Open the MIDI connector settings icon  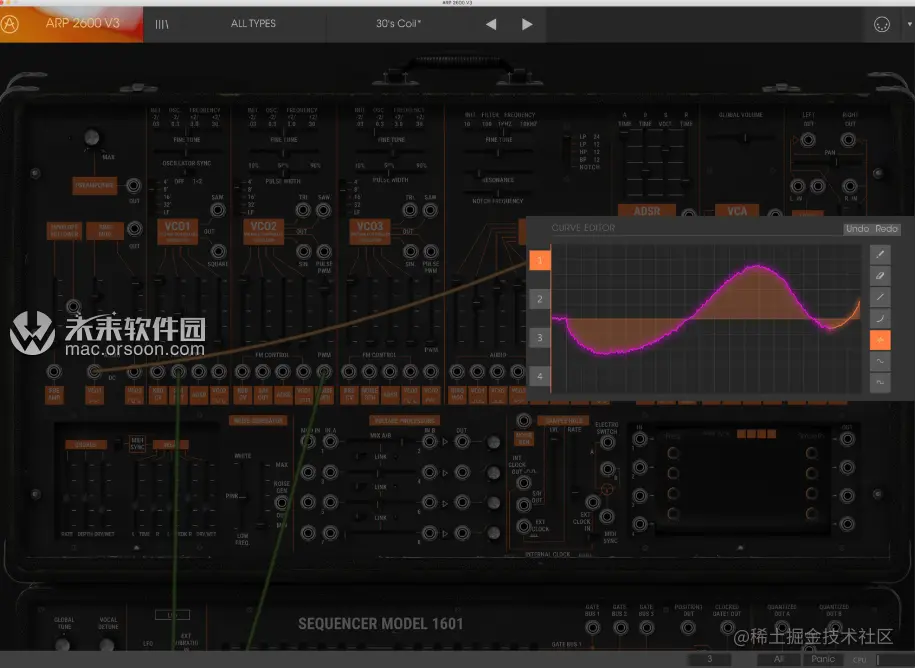[882, 25]
